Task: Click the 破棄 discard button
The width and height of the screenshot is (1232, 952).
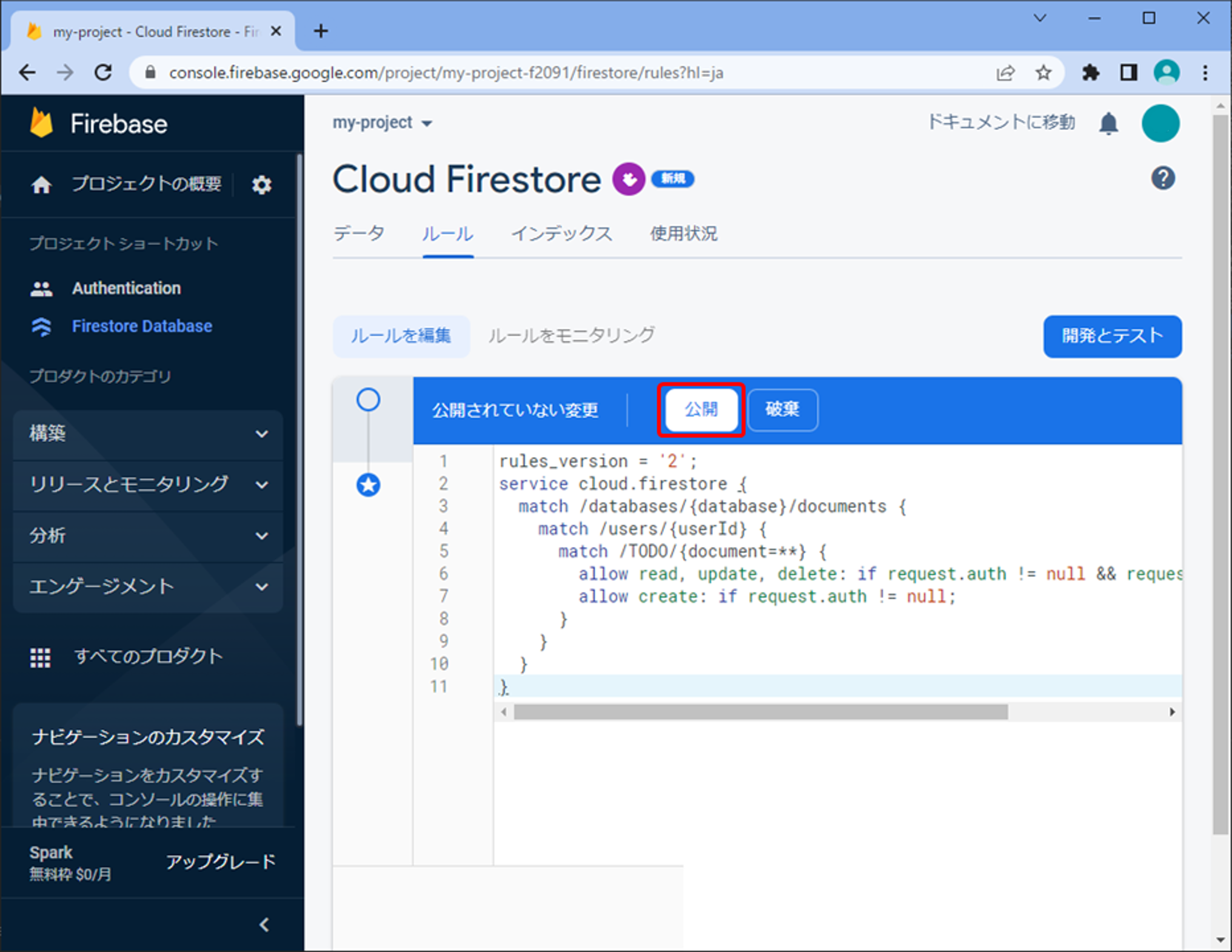Action: [783, 409]
